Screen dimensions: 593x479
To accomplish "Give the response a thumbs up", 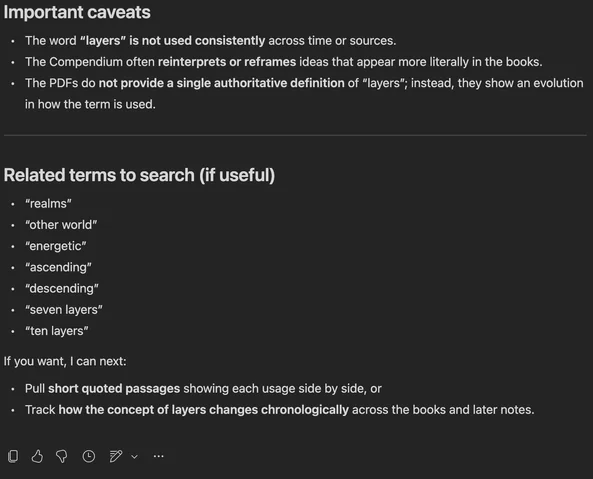I will [37, 456].
